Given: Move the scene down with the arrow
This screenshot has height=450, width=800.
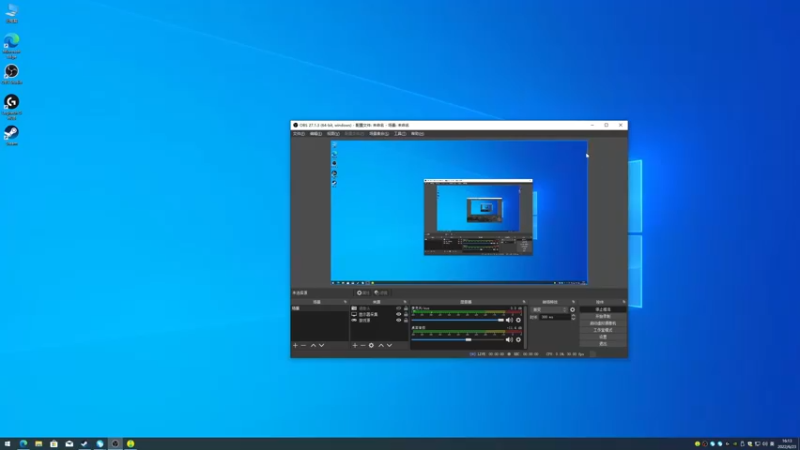Looking at the screenshot, I should pos(321,345).
